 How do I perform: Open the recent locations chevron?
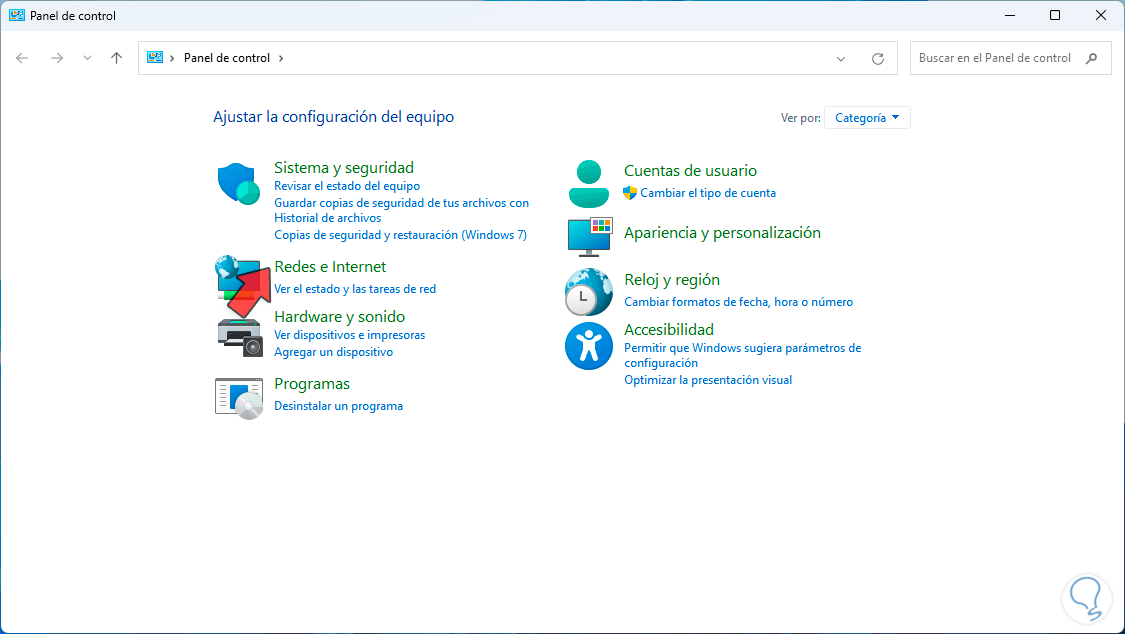(87, 58)
